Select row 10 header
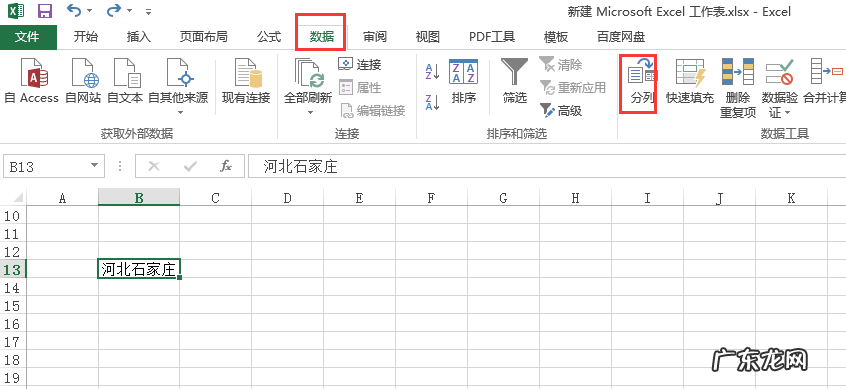The width and height of the screenshot is (846, 389). [13, 216]
